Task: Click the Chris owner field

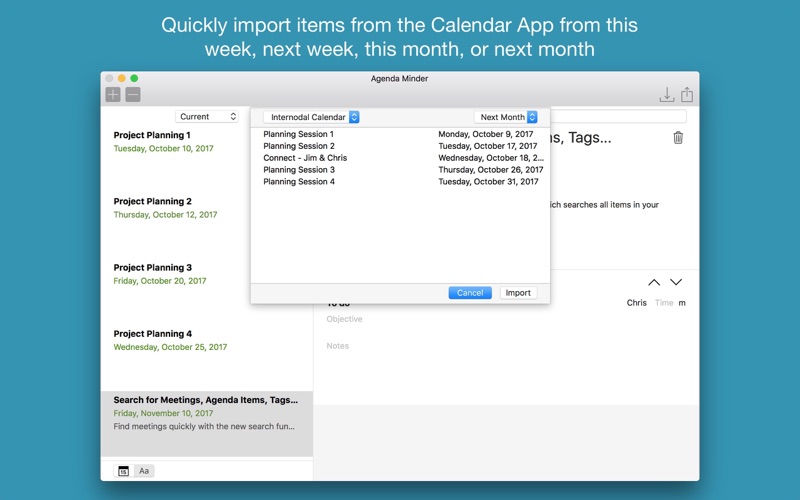Action: (x=636, y=303)
